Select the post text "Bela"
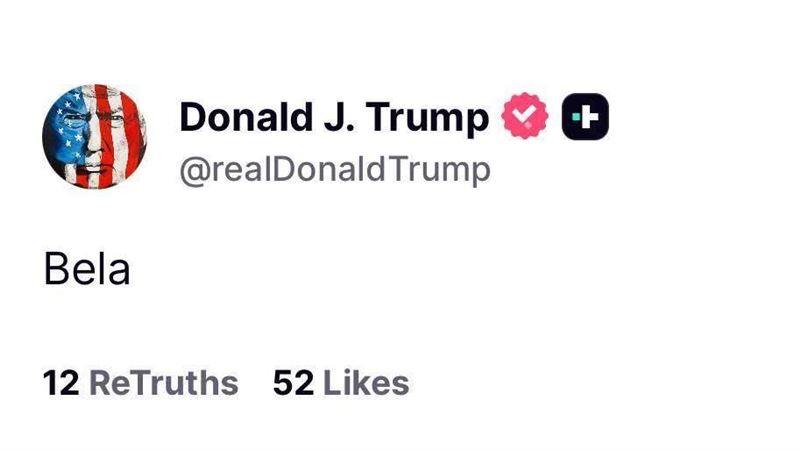The image size is (800, 450). [x=87, y=269]
